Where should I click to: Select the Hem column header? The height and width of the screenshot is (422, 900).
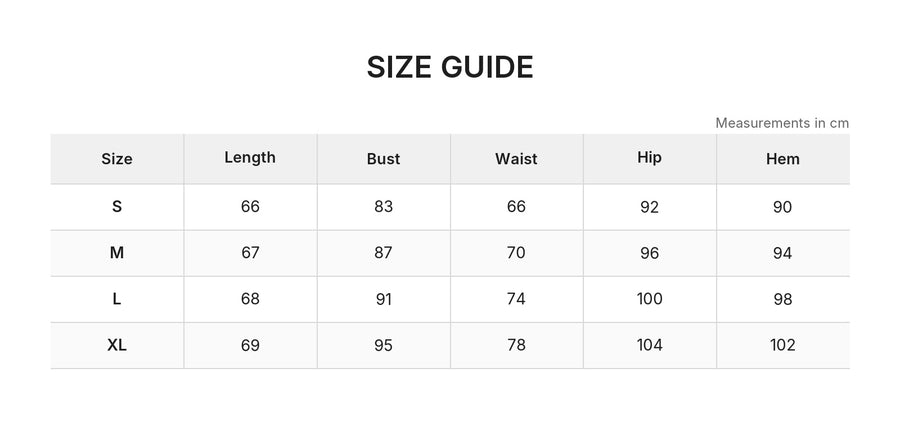pyautogui.click(x=782, y=159)
